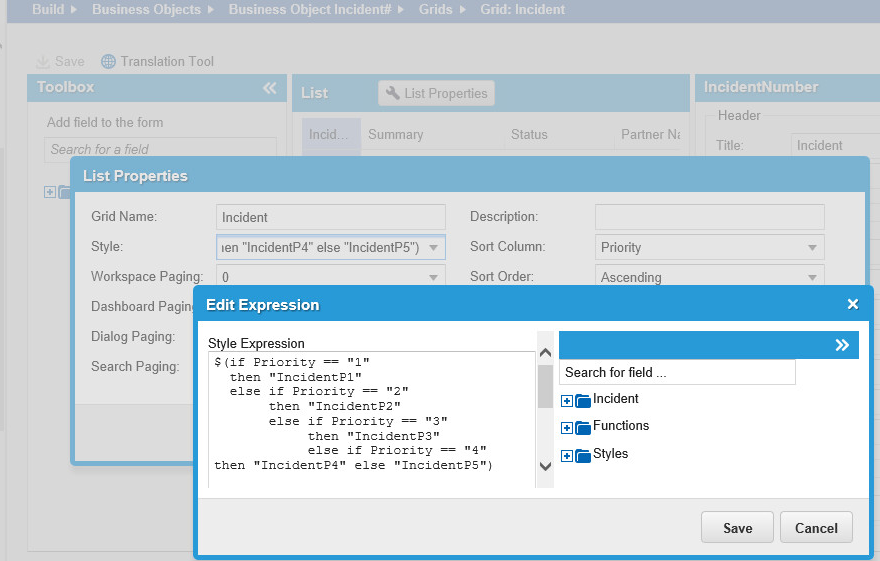880x561 pixels.
Task: Go to Business Objects breadcrumb
Action: pyautogui.click(x=146, y=10)
